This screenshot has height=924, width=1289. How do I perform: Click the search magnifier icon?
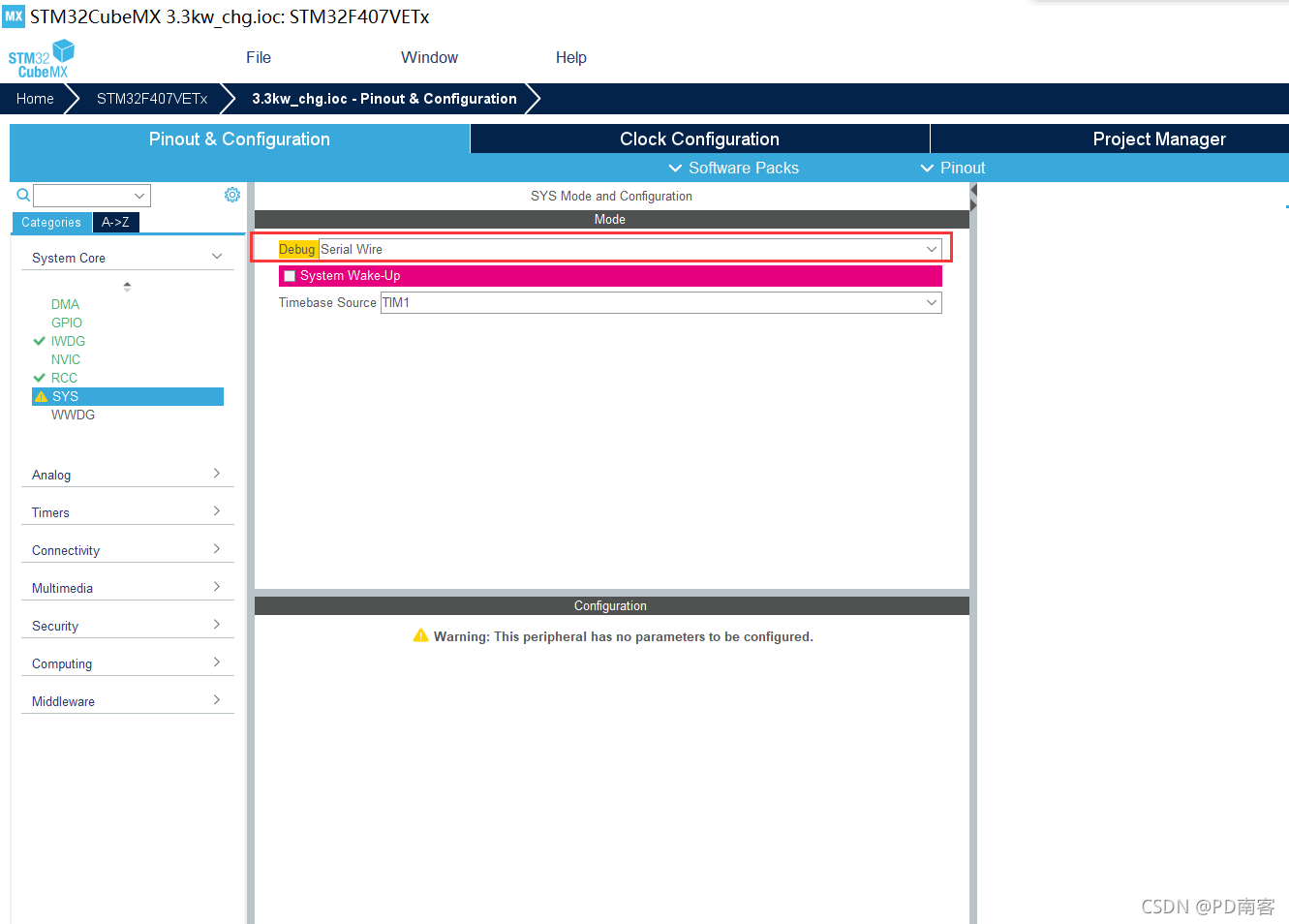pos(23,196)
